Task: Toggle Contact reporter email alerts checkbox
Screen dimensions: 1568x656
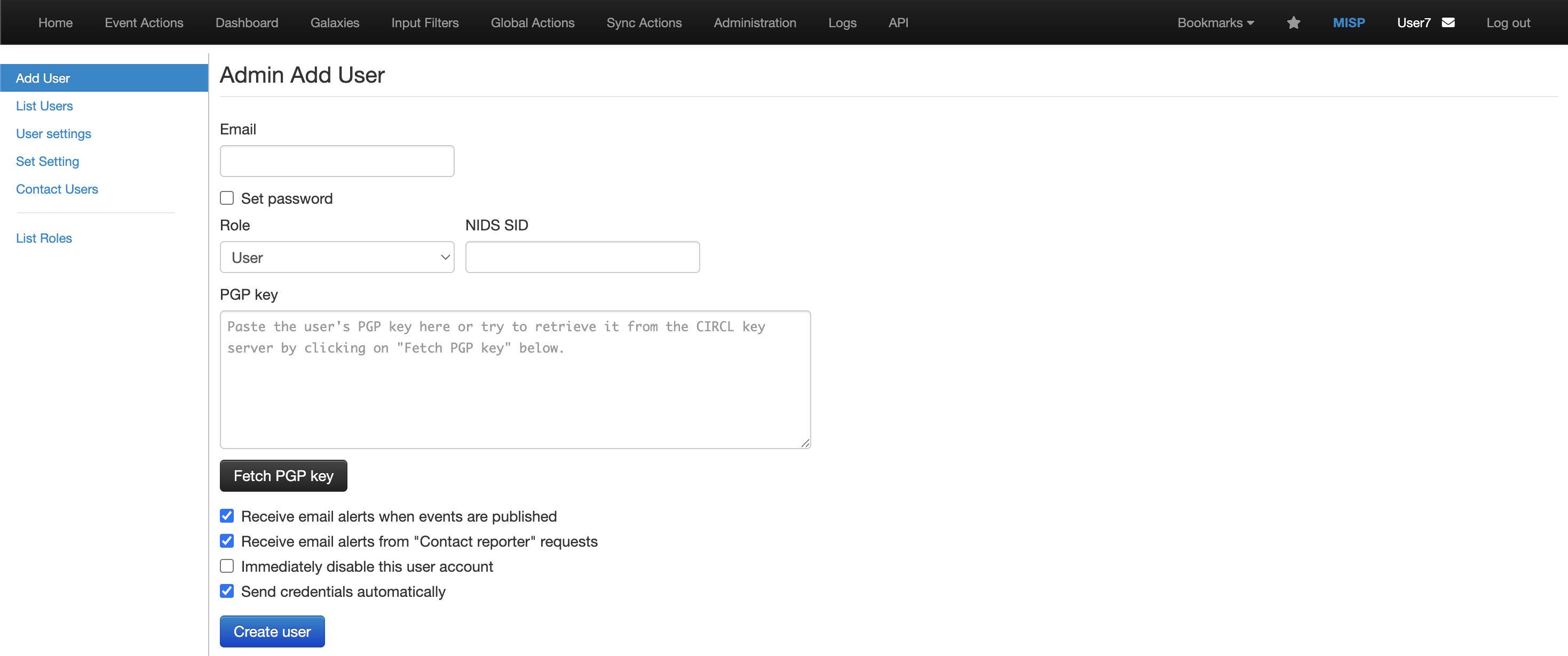Action: click(227, 541)
